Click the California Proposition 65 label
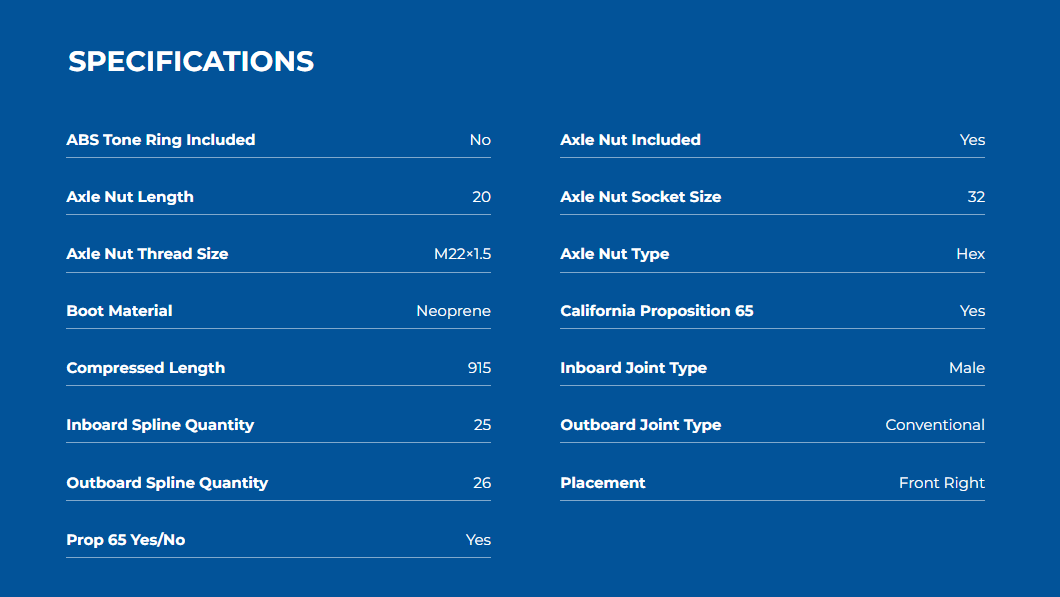Screen dimensions: 1060x597 point(656,311)
